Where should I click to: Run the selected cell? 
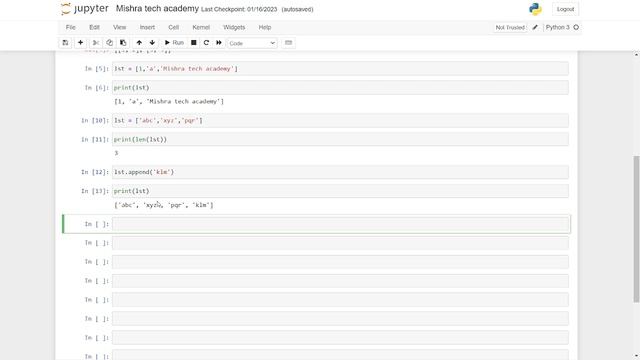pyautogui.click(x=174, y=43)
